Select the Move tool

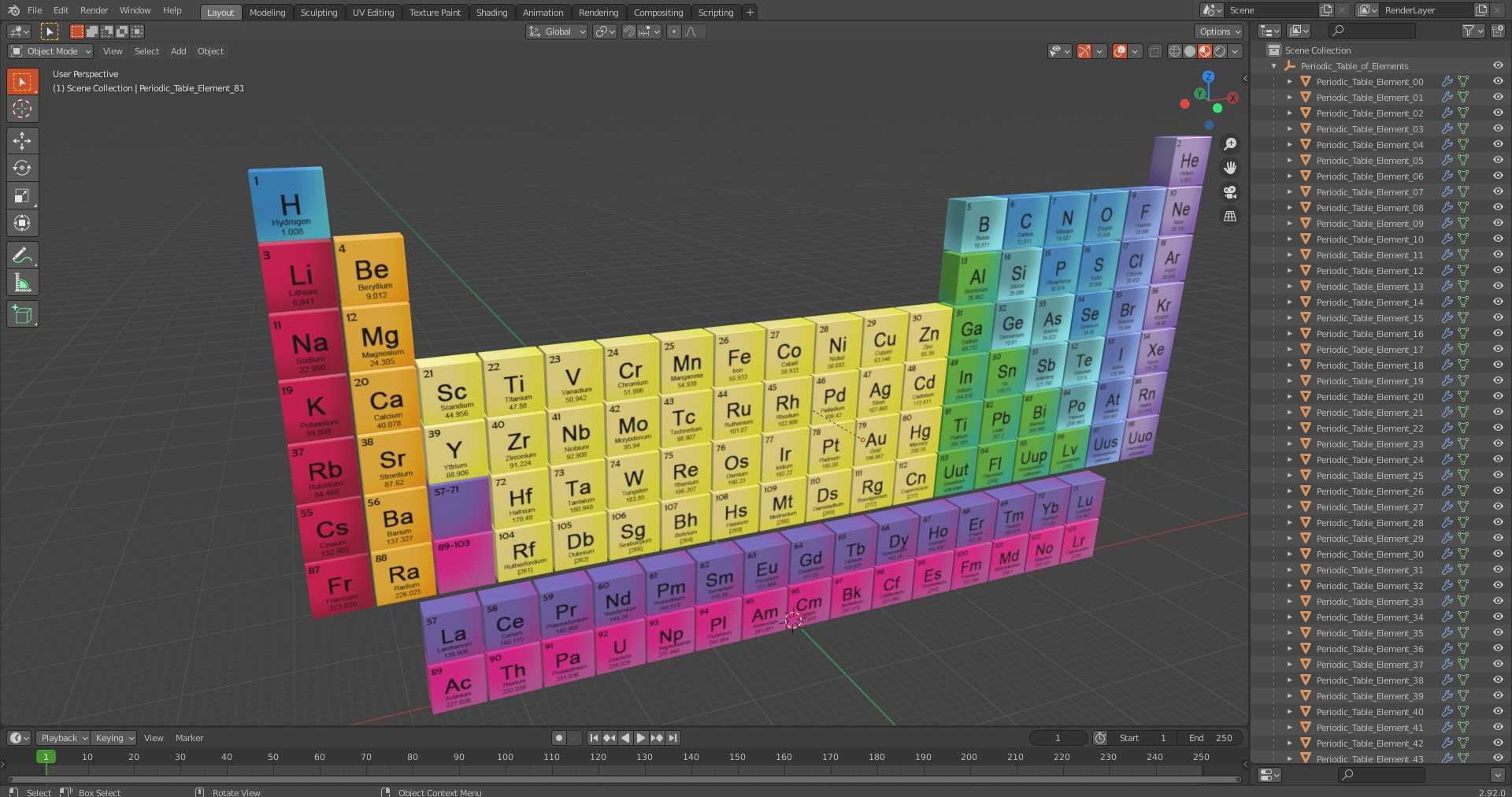(x=22, y=141)
